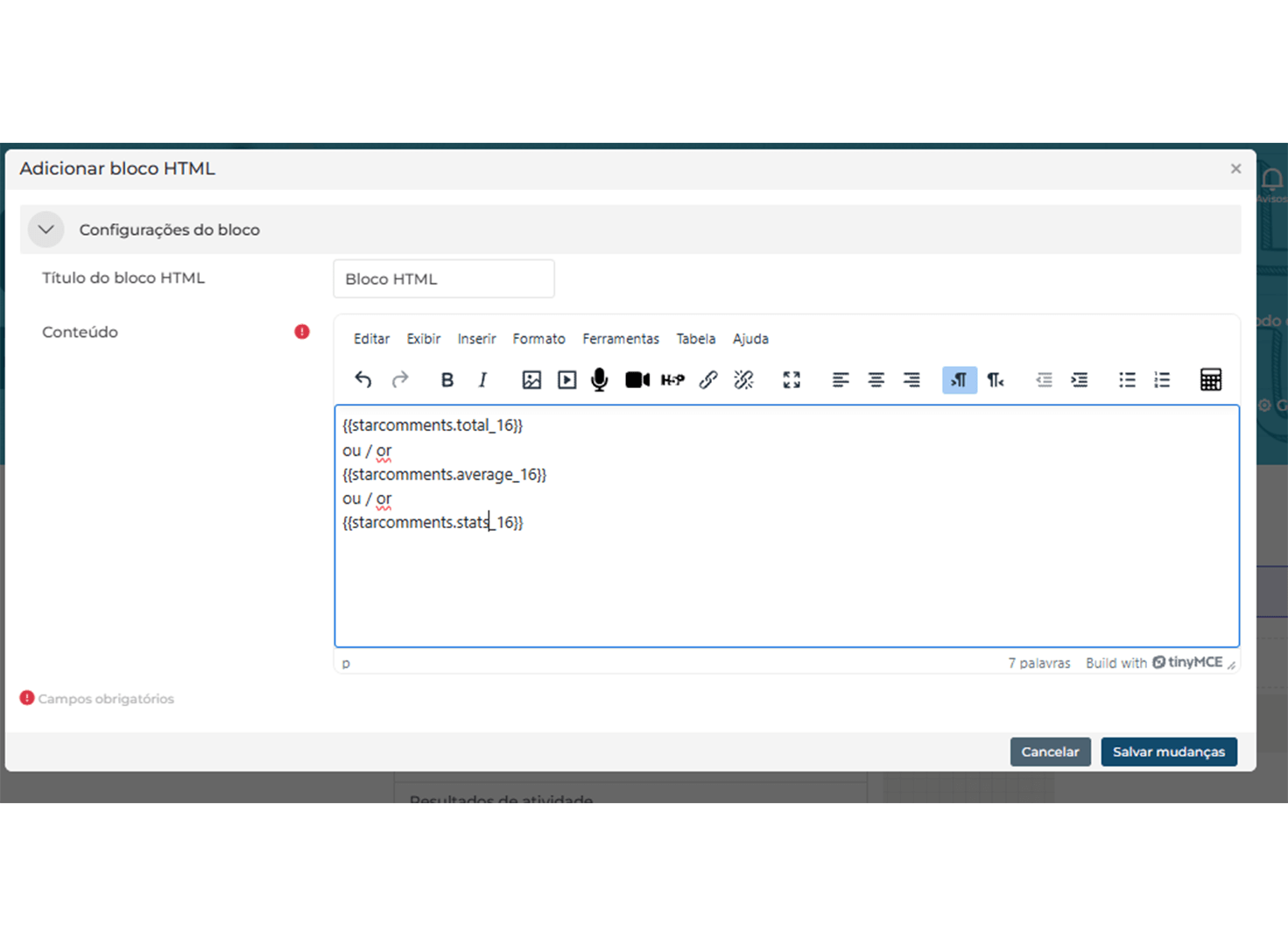Toggle bold formatting in the editor

[x=447, y=379]
